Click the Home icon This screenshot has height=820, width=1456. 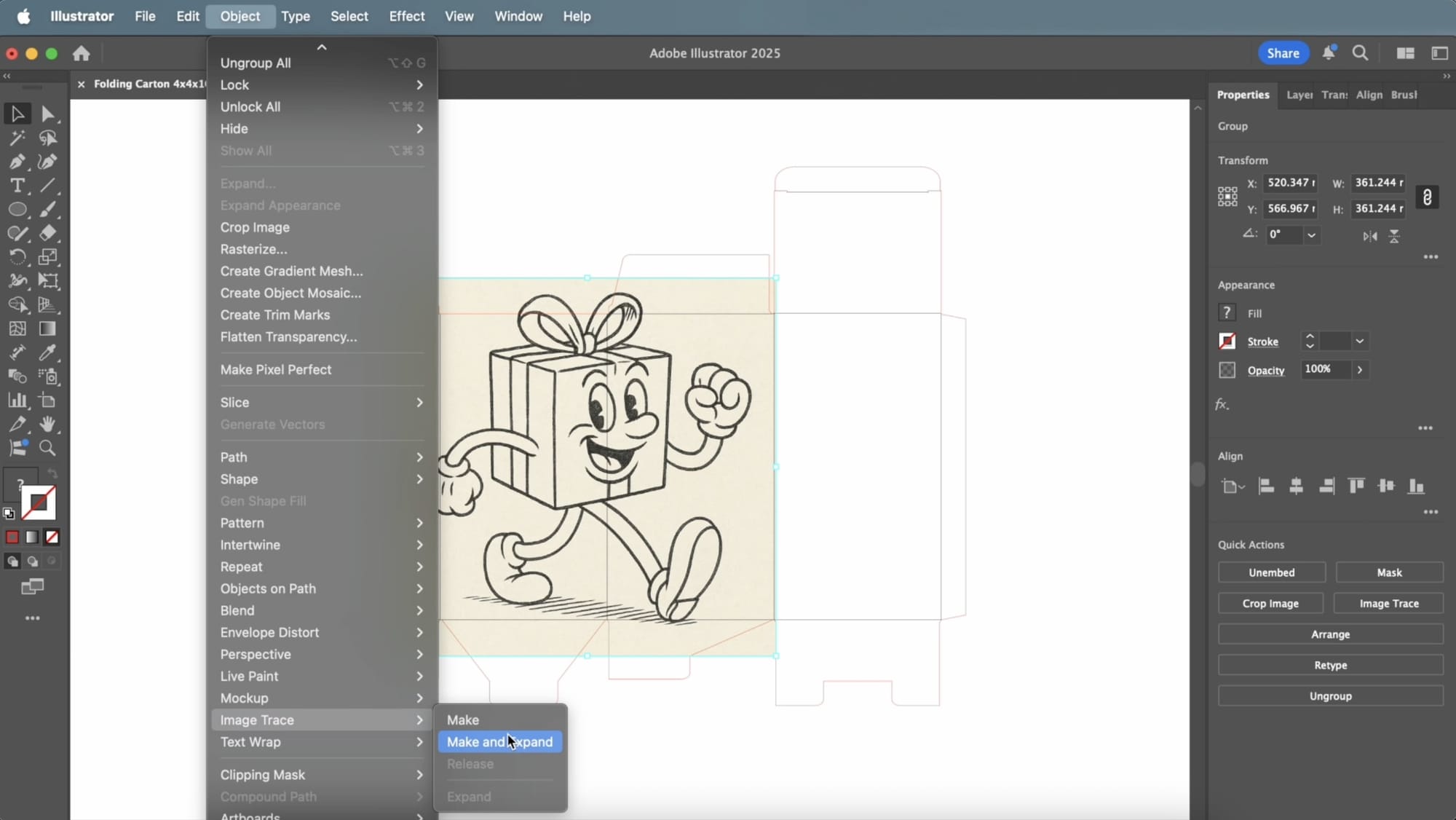click(82, 53)
